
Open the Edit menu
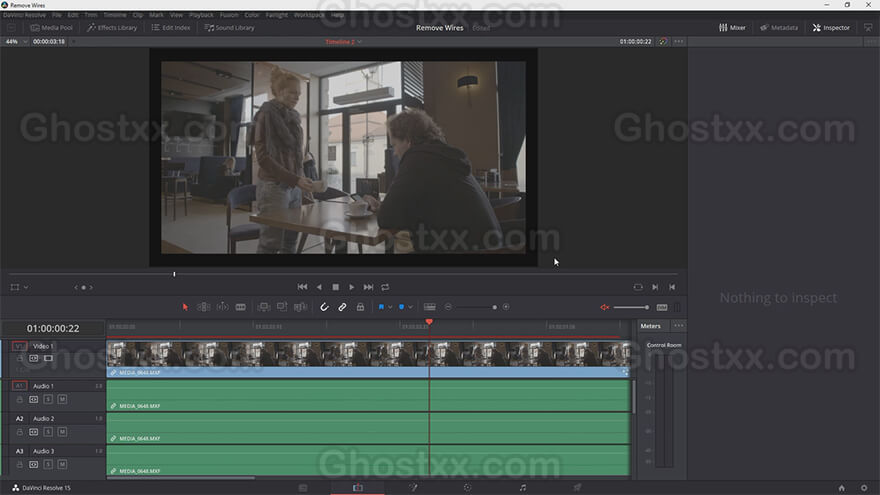click(73, 15)
